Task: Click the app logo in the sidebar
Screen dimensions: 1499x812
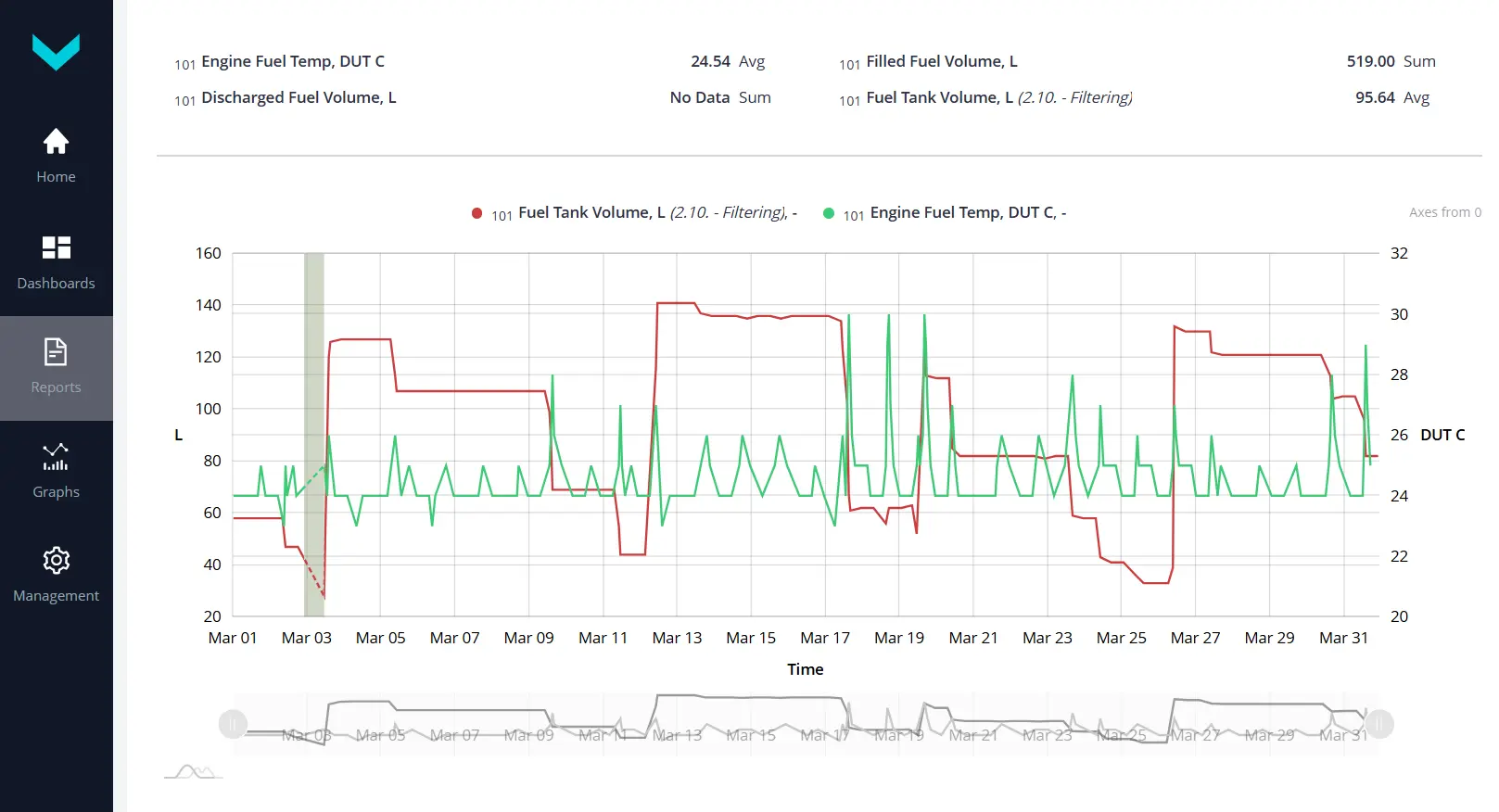Action: click(56, 52)
